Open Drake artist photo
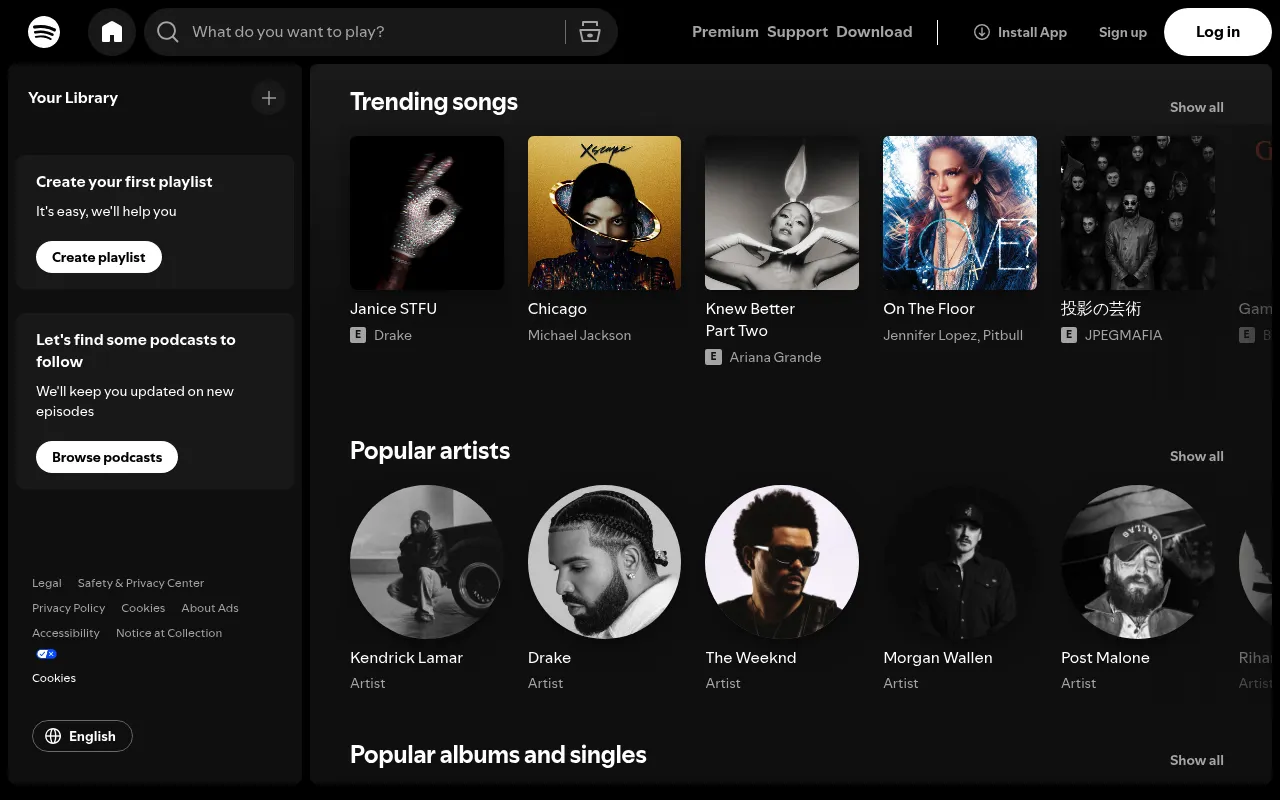The width and height of the screenshot is (1280, 800). tap(604, 562)
